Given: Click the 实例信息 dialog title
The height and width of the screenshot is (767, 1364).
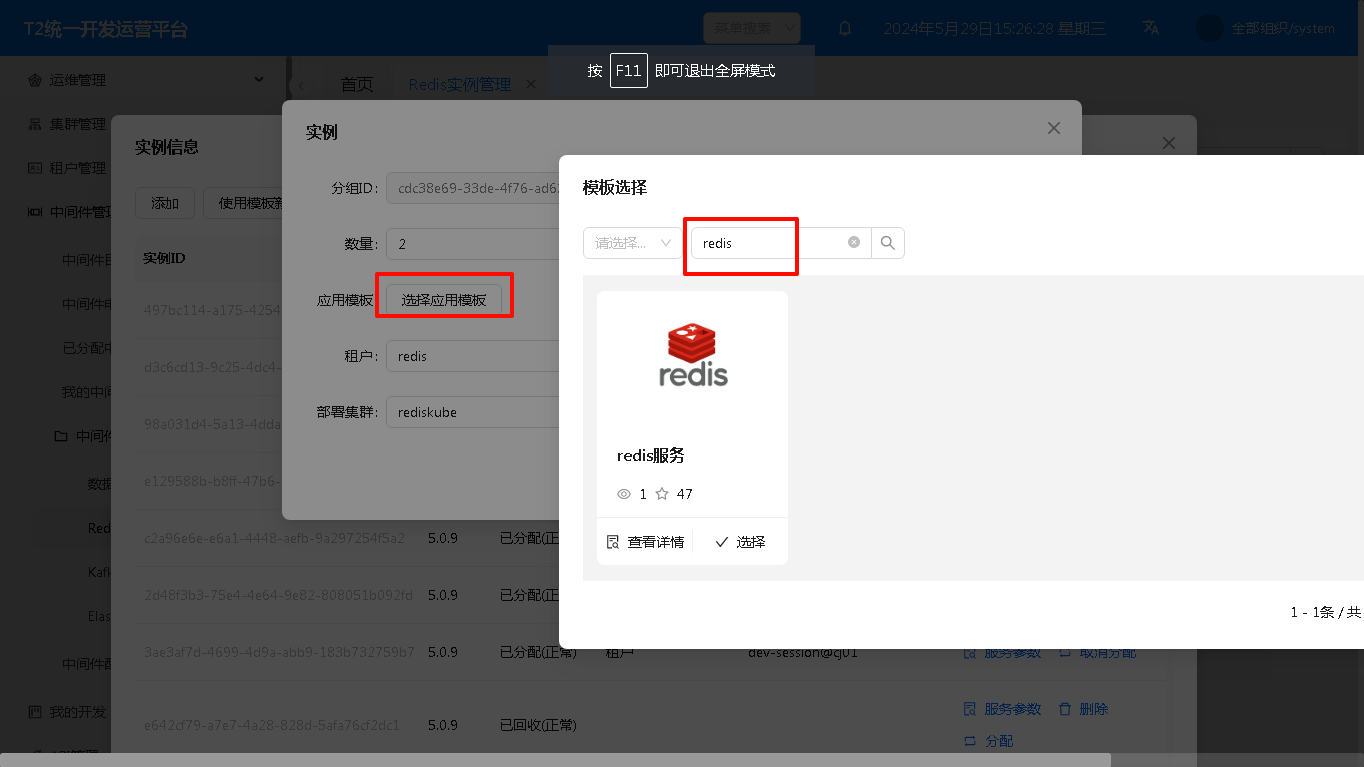Looking at the screenshot, I should [167, 147].
